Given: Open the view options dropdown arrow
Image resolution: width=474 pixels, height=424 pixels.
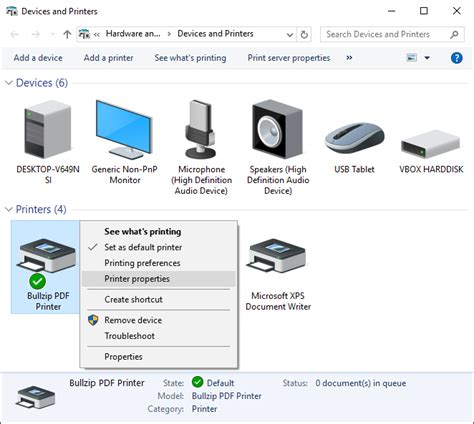Looking at the screenshot, I should (427, 58).
